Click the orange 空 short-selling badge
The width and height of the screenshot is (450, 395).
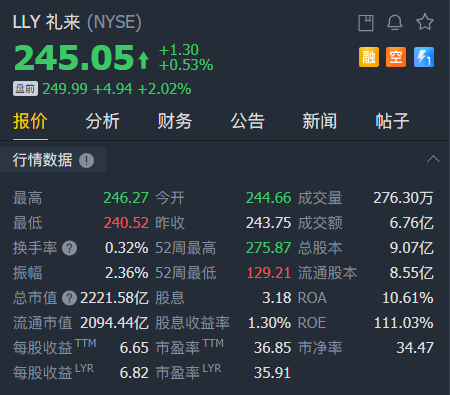(x=396, y=57)
